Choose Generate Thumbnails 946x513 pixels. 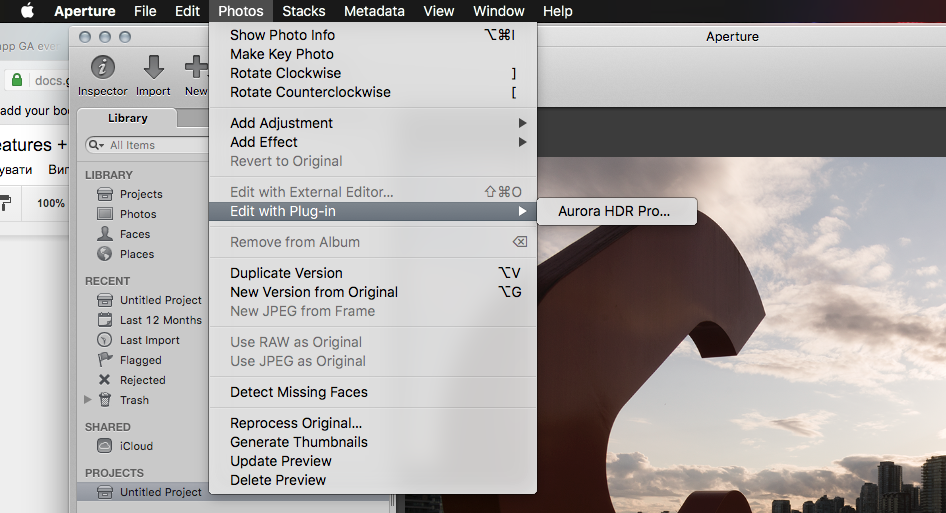point(373,442)
